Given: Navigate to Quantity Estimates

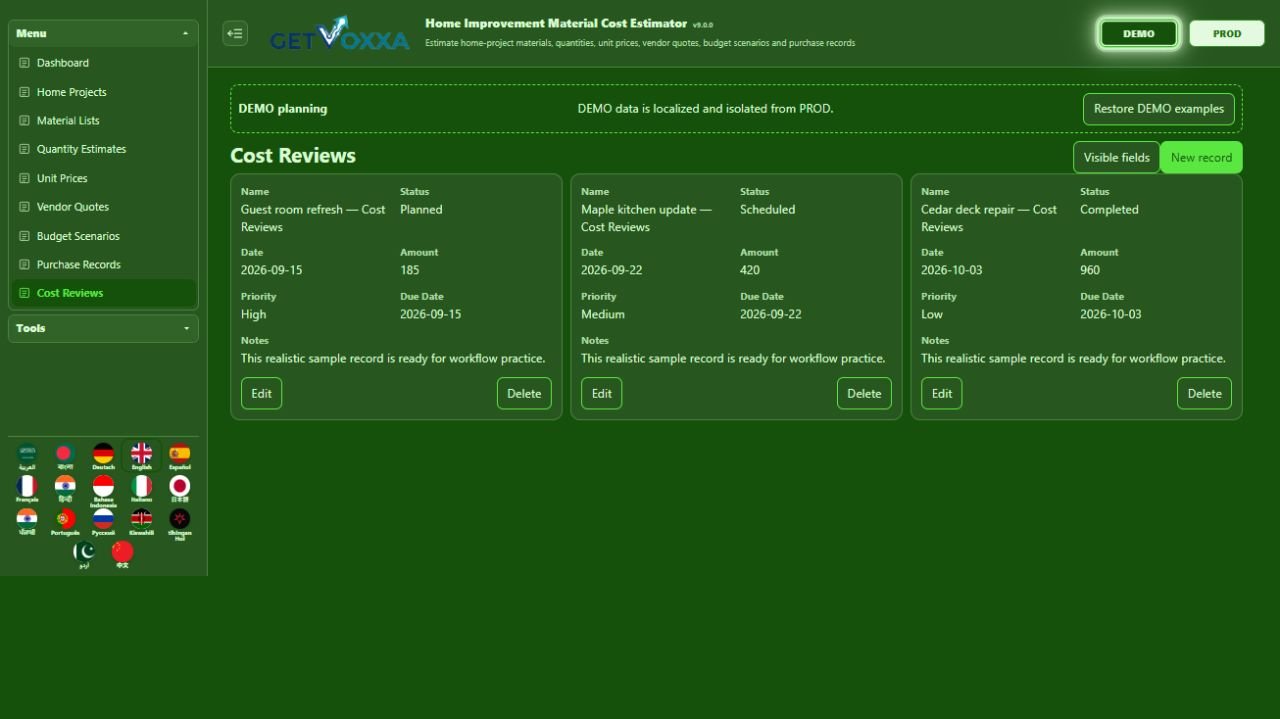Looking at the screenshot, I should click(x=103, y=149).
